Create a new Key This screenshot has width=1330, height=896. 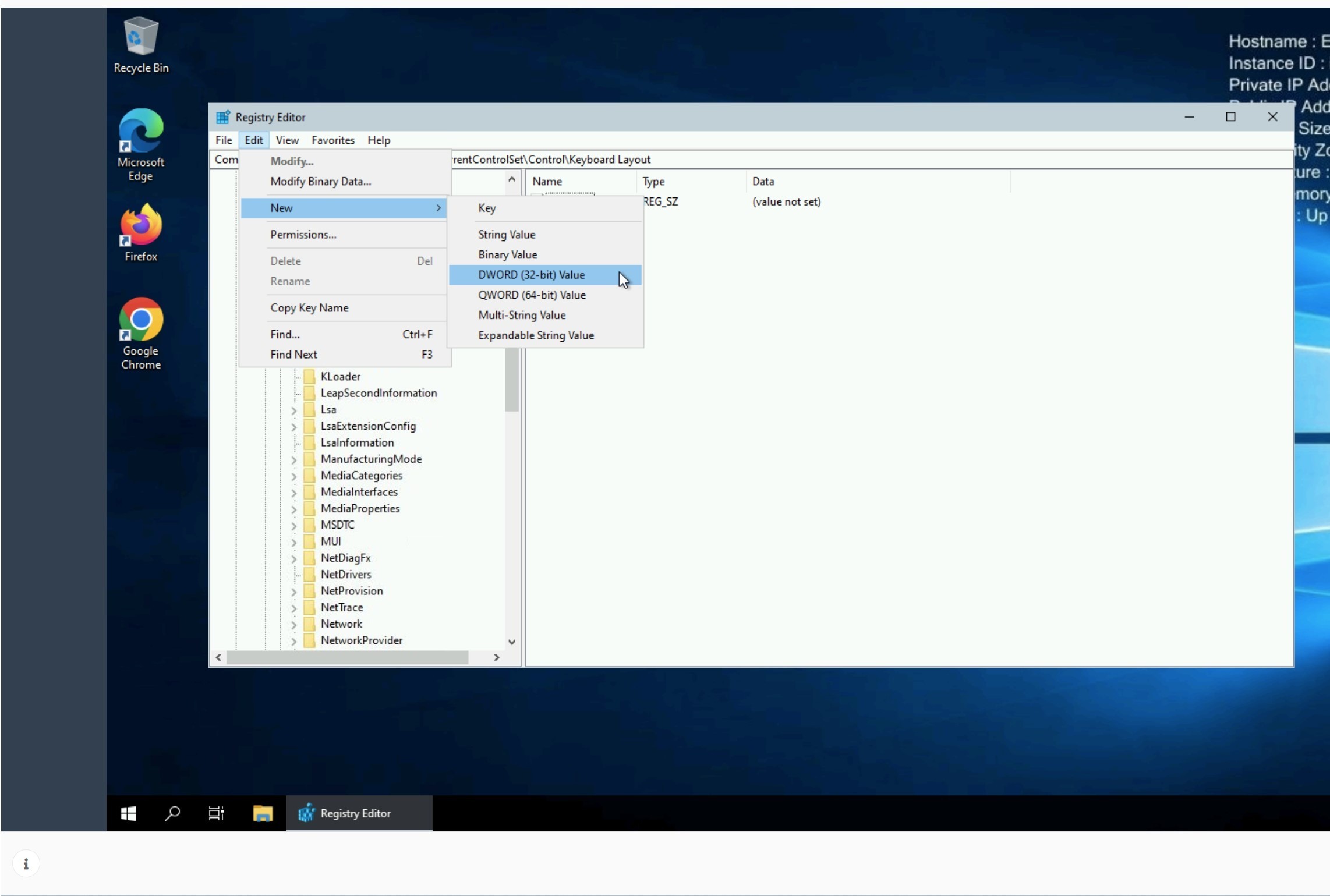[x=546, y=208]
